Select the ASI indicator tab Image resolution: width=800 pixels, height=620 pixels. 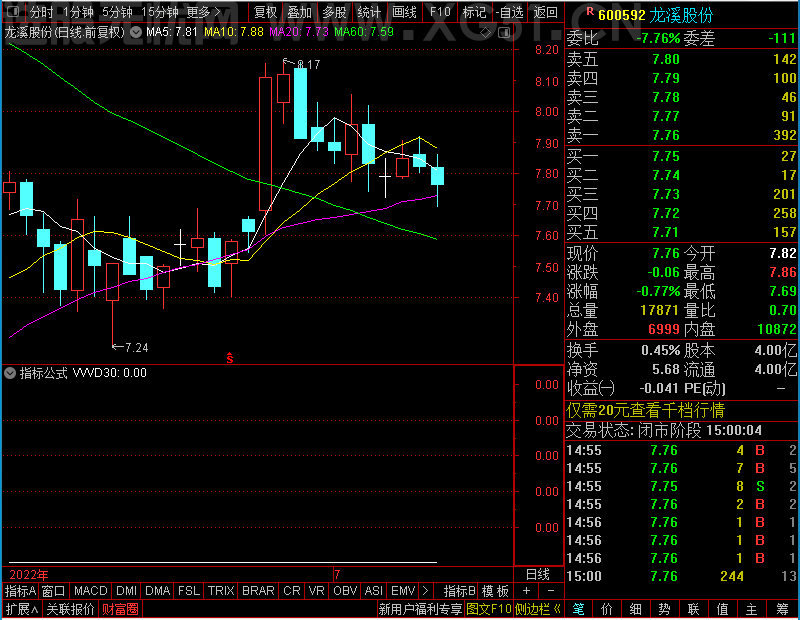point(373,591)
